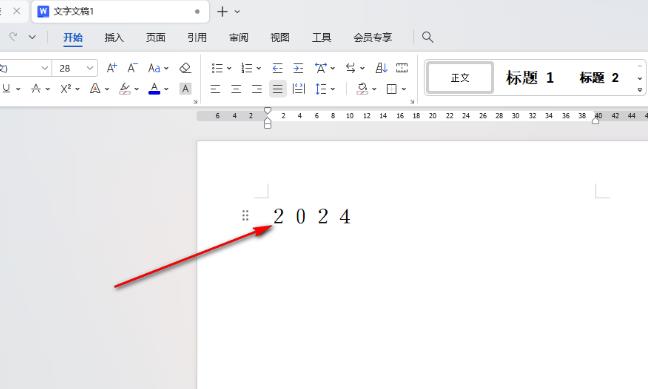This screenshot has width=648, height=389.
Task: Open the search magnifier icon
Action: [x=428, y=37]
